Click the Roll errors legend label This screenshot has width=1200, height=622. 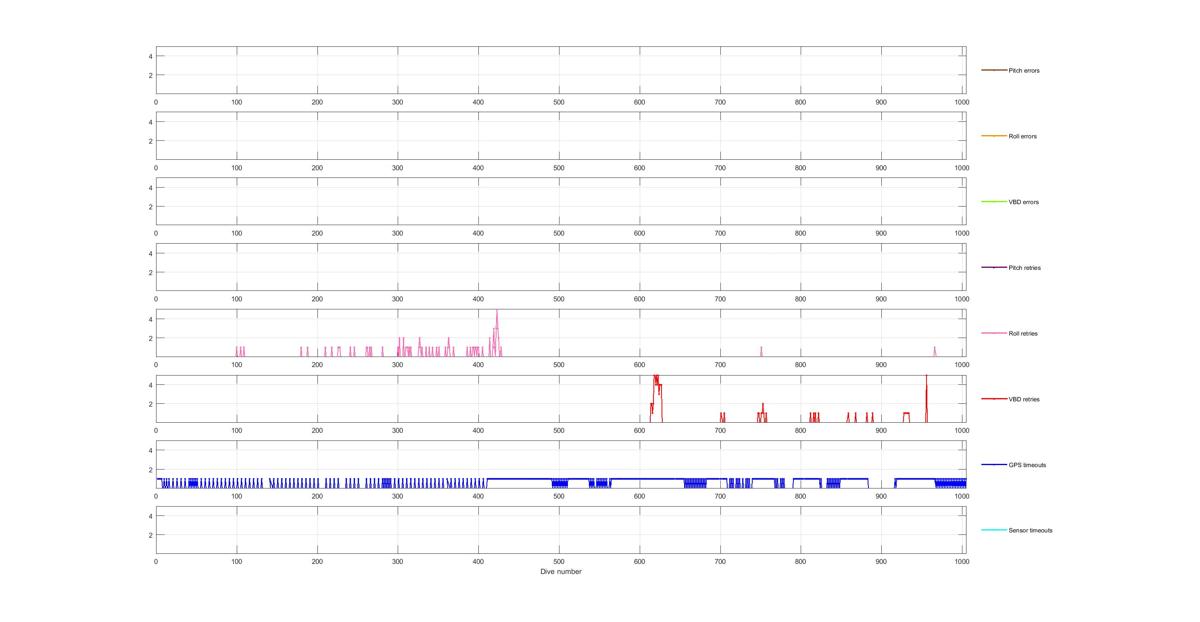pos(1023,136)
